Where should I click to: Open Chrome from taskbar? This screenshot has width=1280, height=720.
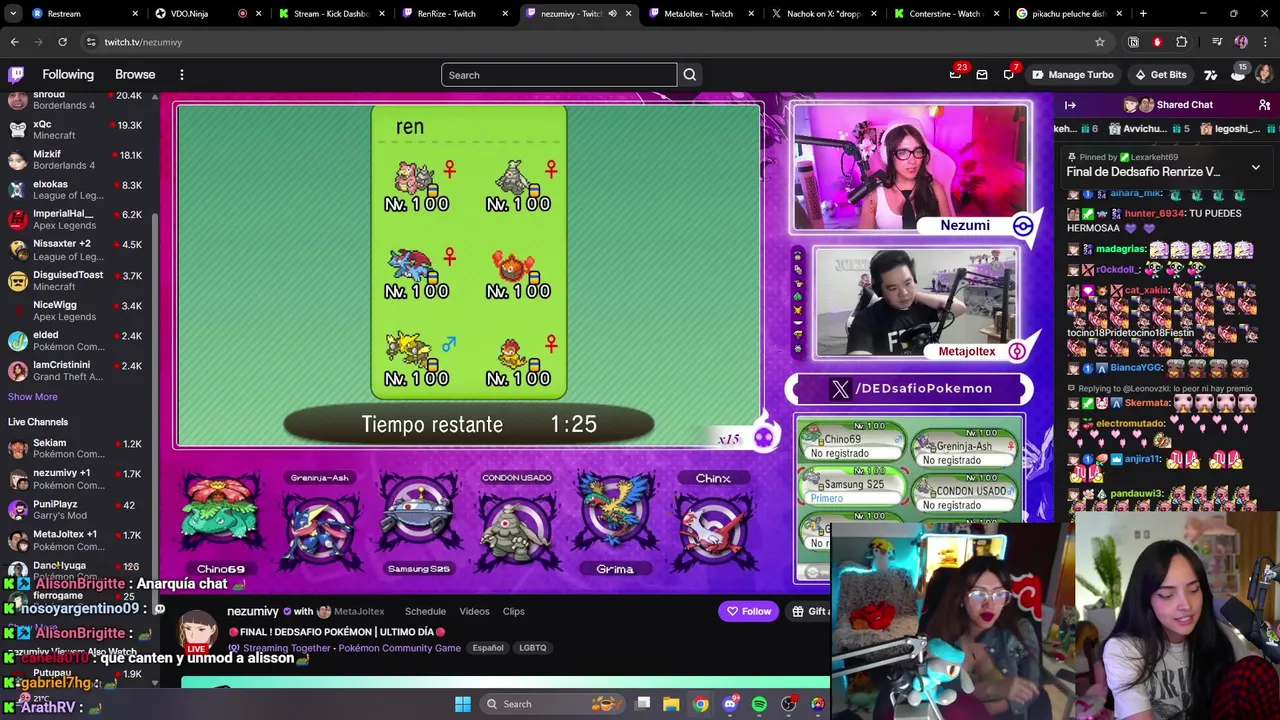pos(701,704)
